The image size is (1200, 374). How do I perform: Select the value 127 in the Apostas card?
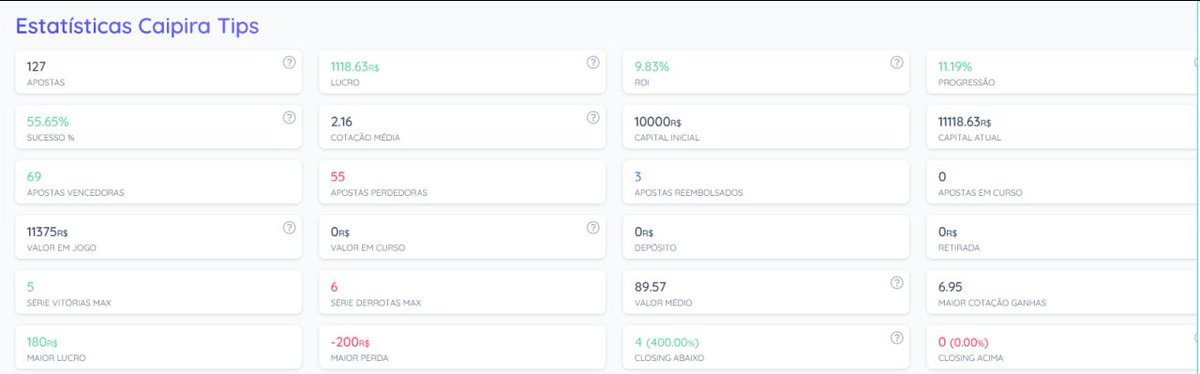(x=37, y=66)
